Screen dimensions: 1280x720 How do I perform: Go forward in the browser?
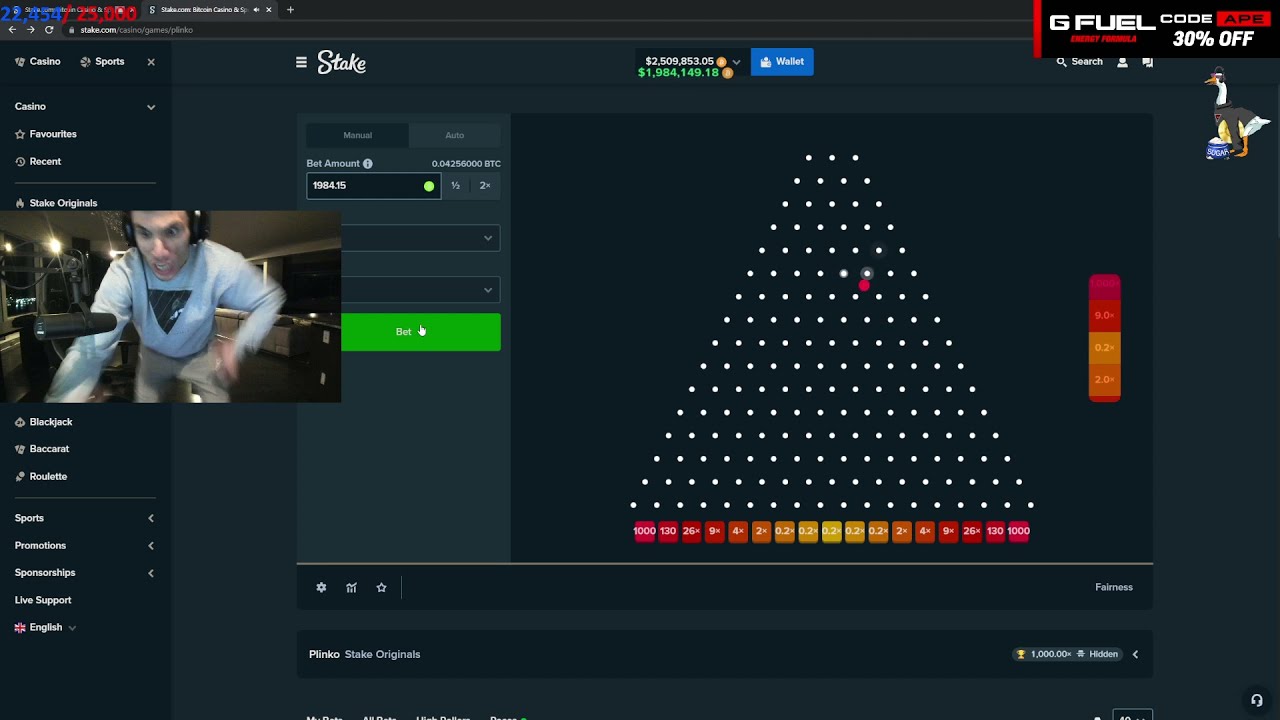coord(30,30)
